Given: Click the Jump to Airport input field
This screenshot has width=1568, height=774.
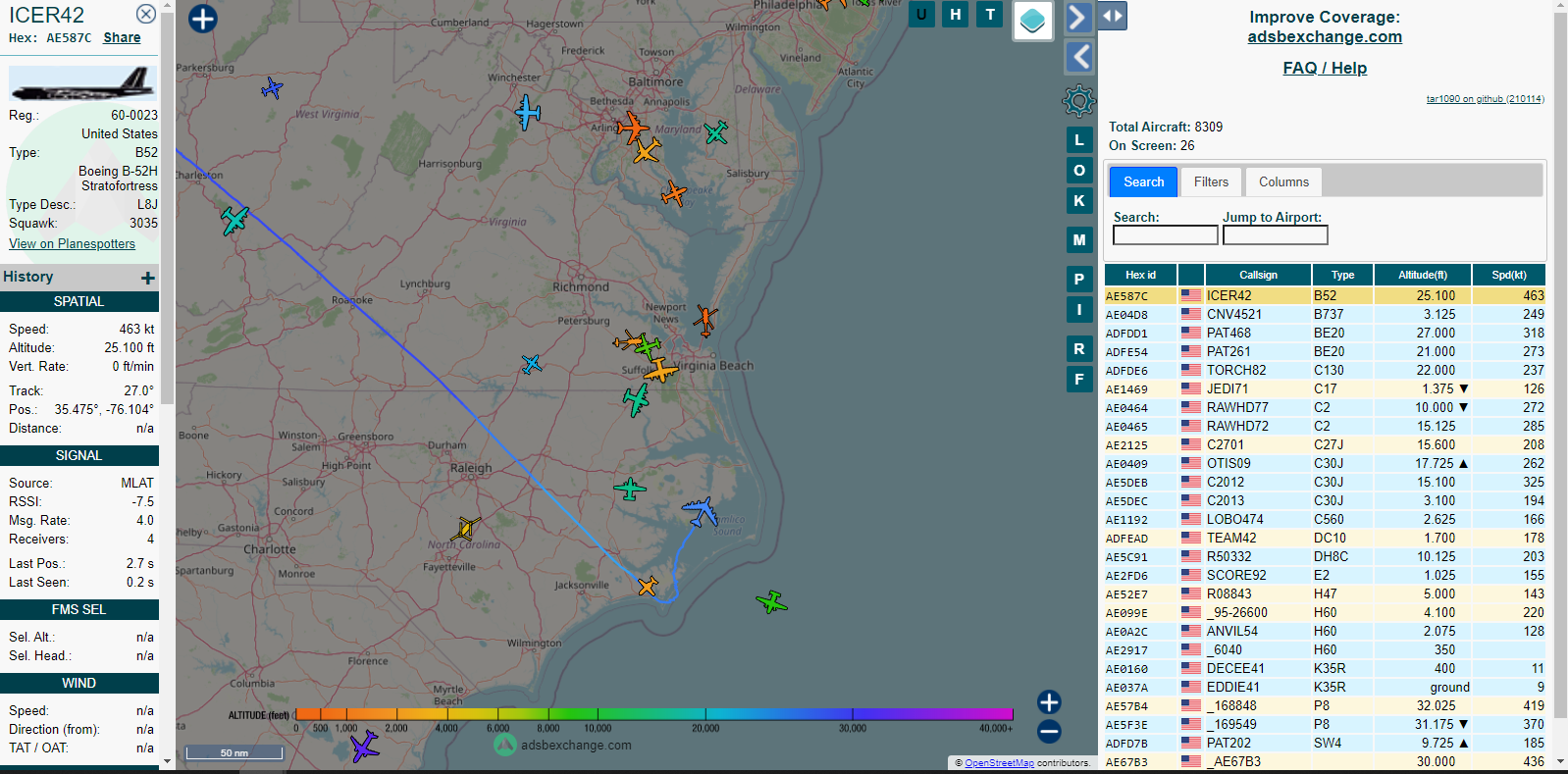Looking at the screenshot, I should click(x=1275, y=235).
